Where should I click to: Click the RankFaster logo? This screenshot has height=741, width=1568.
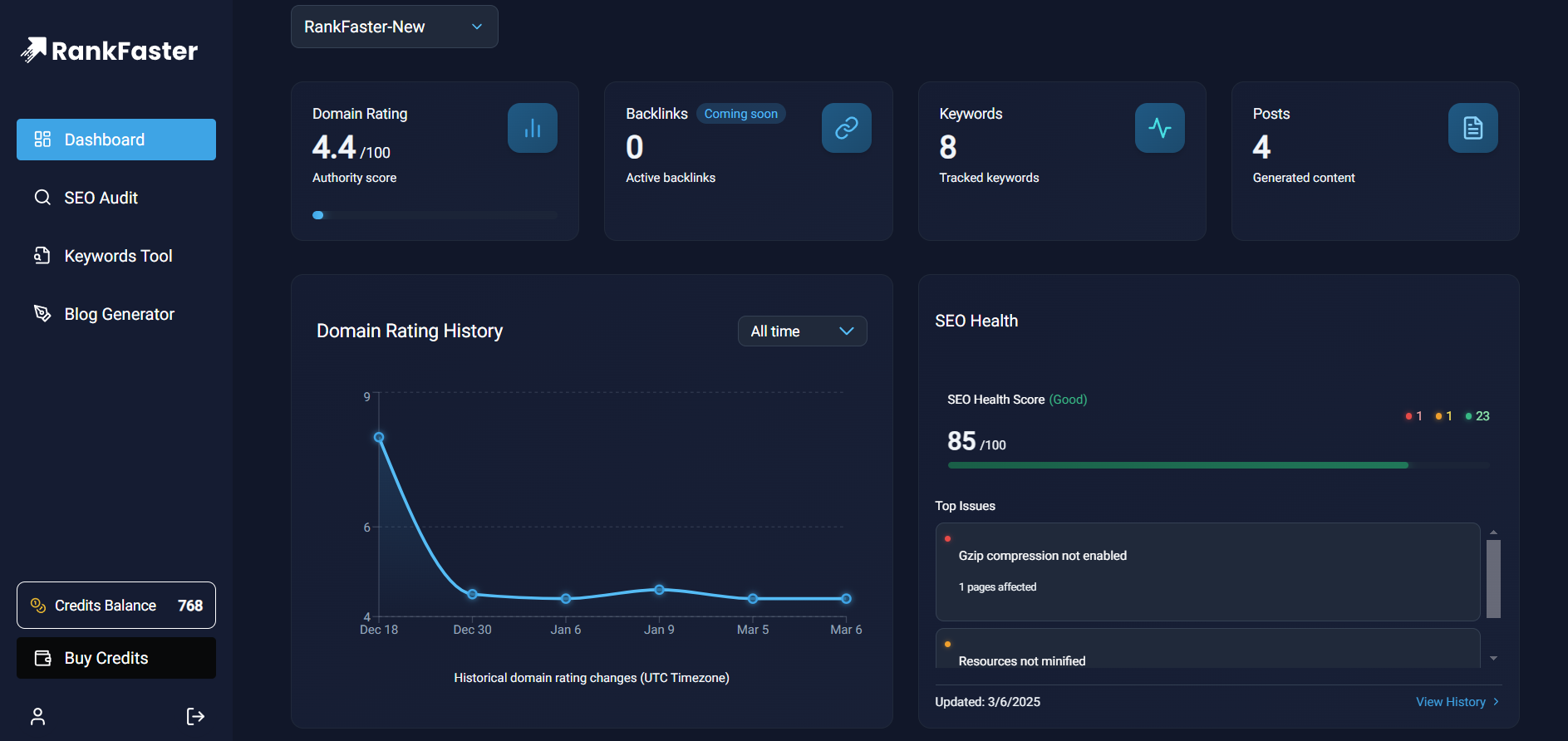(109, 51)
